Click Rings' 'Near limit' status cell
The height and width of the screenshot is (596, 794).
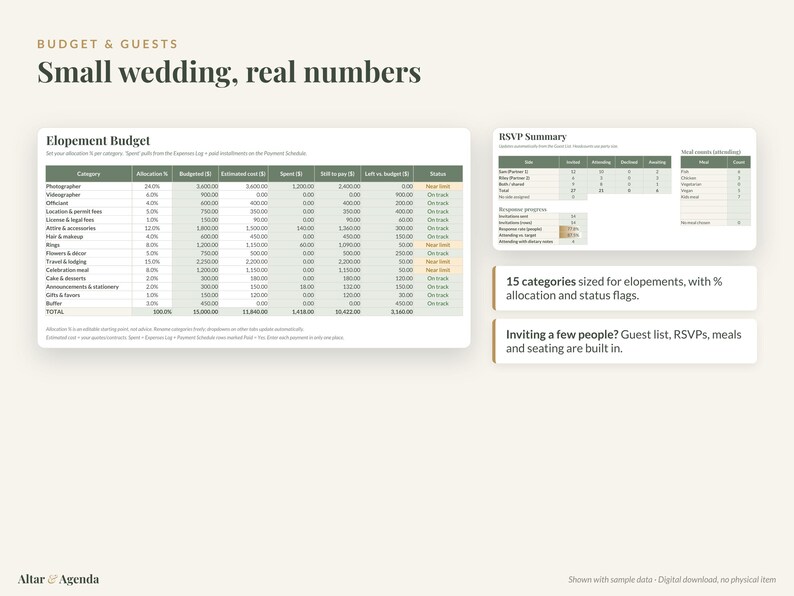[438, 245]
